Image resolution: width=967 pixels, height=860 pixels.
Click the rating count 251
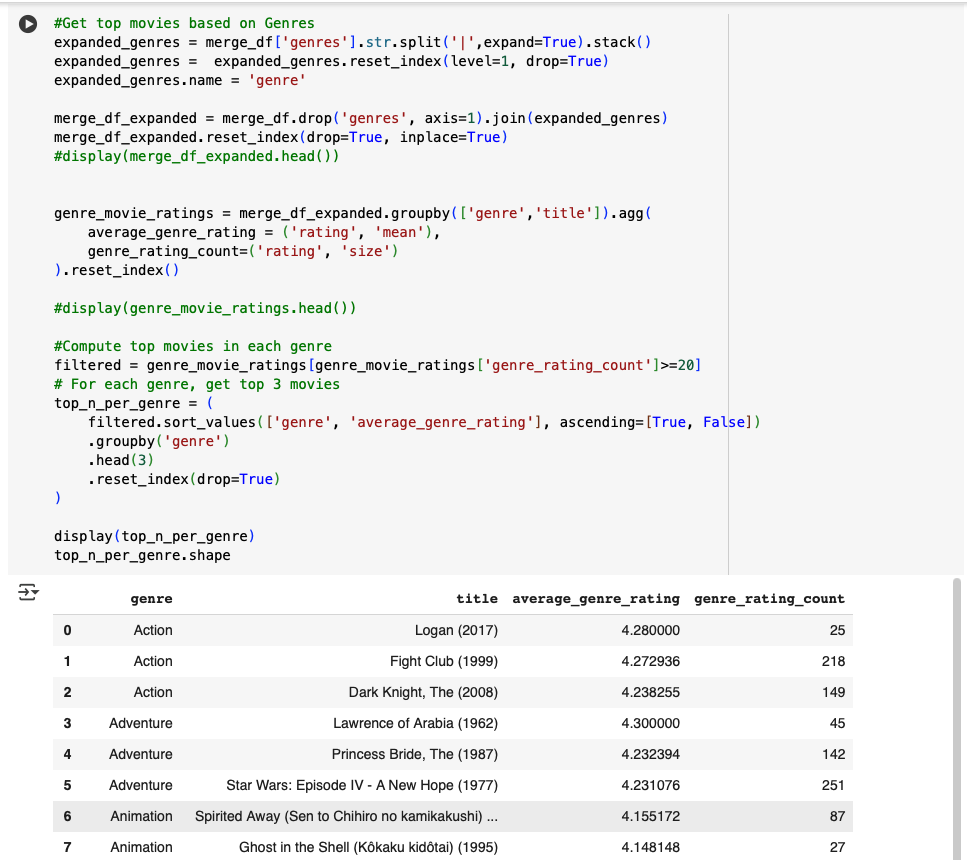(x=833, y=785)
